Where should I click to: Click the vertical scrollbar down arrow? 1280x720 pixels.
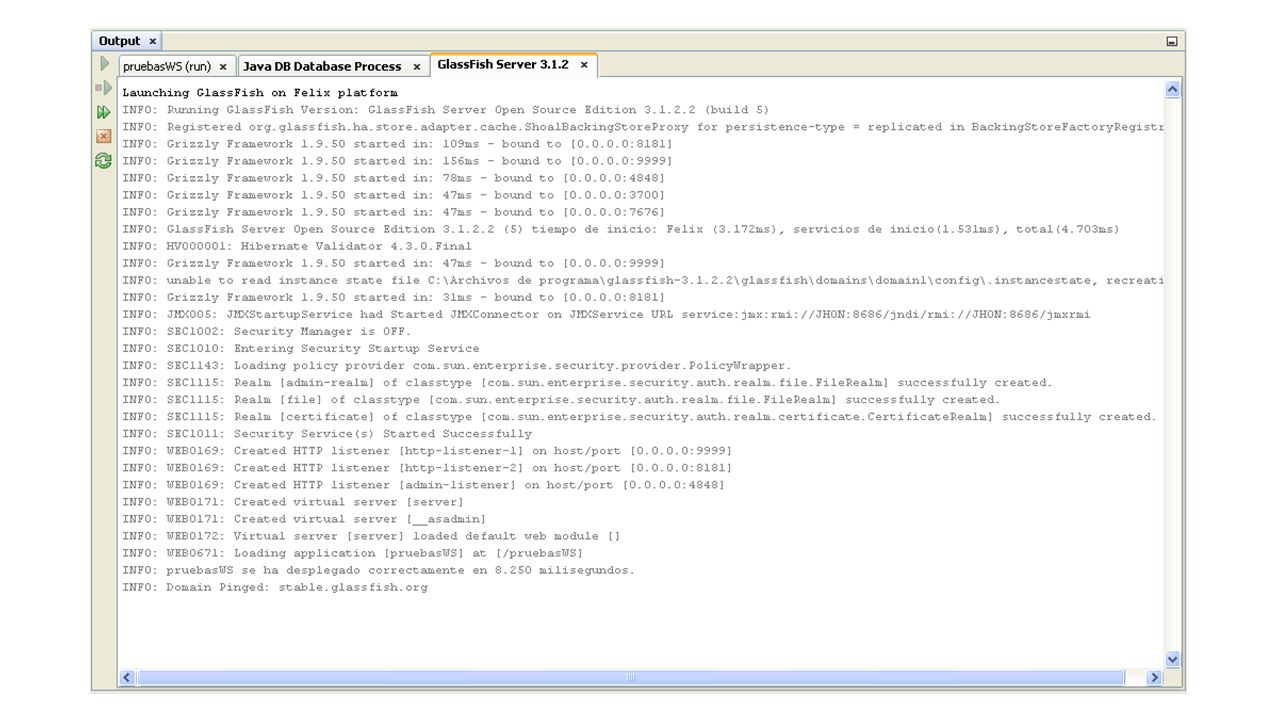click(x=1173, y=660)
